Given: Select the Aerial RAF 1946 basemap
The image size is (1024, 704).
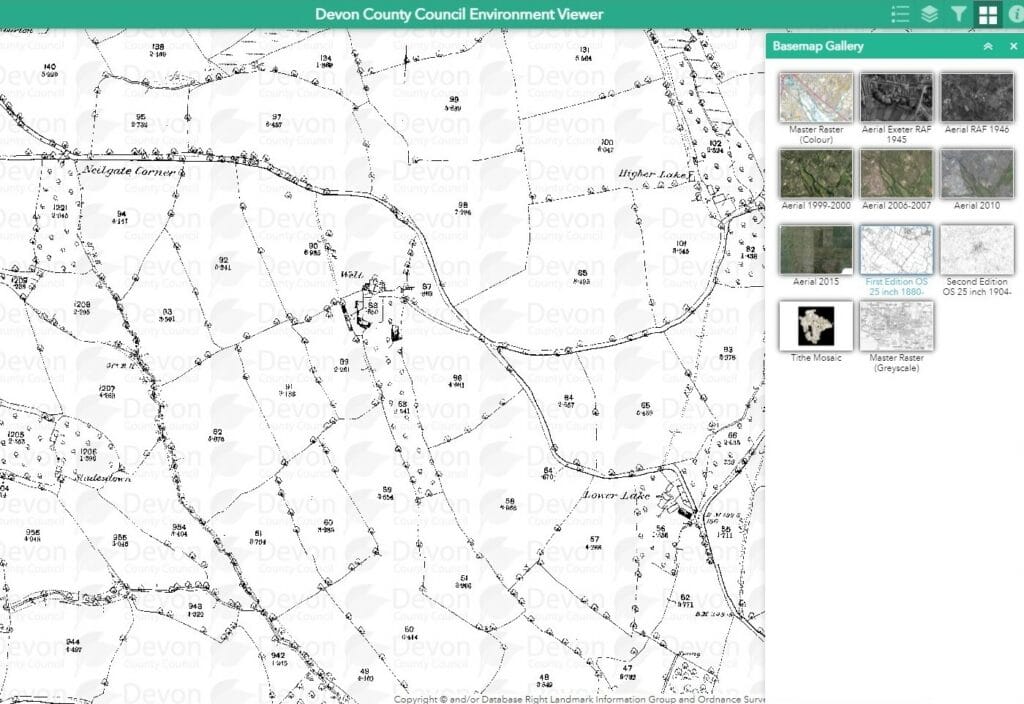Looking at the screenshot, I should (977, 95).
